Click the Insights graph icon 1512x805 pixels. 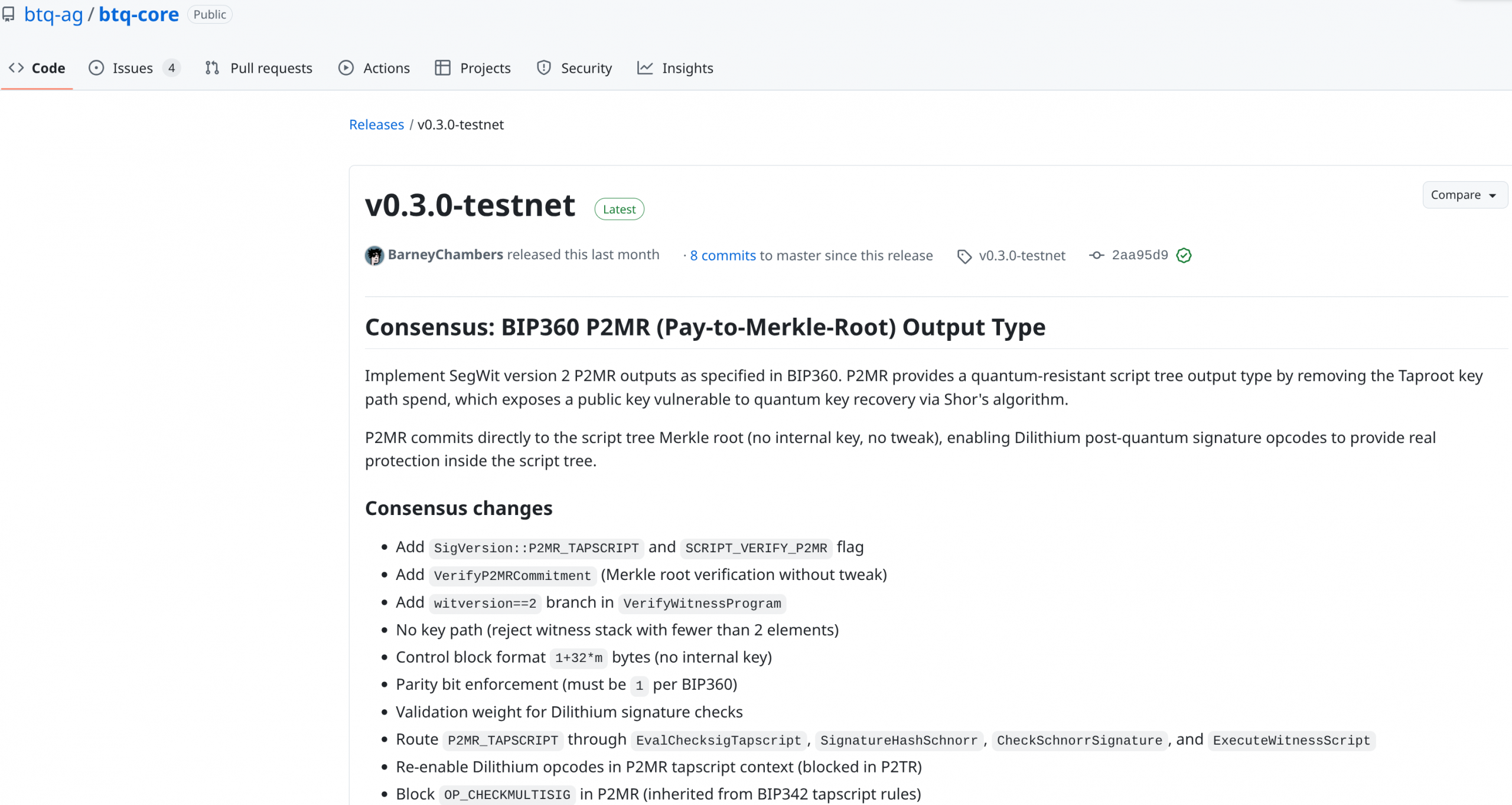[645, 68]
